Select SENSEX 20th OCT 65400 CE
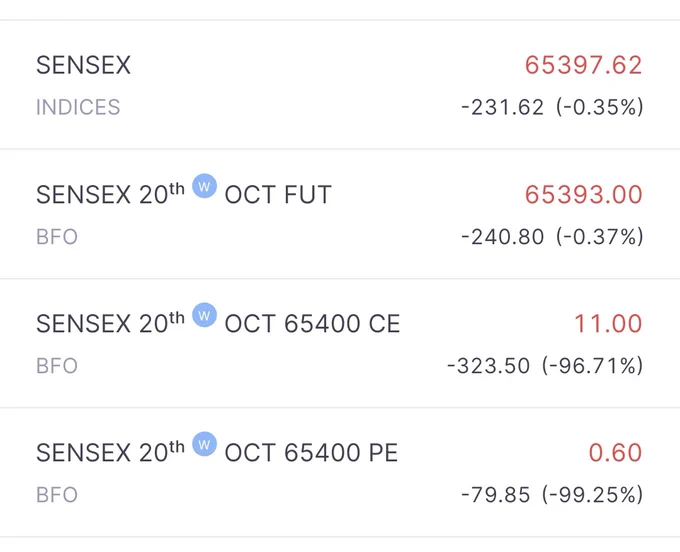The width and height of the screenshot is (680, 552). coord(340,343)
